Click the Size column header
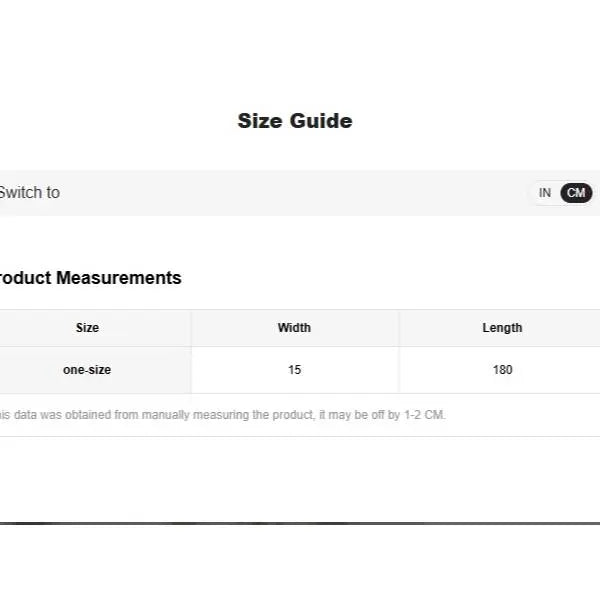 87,328
